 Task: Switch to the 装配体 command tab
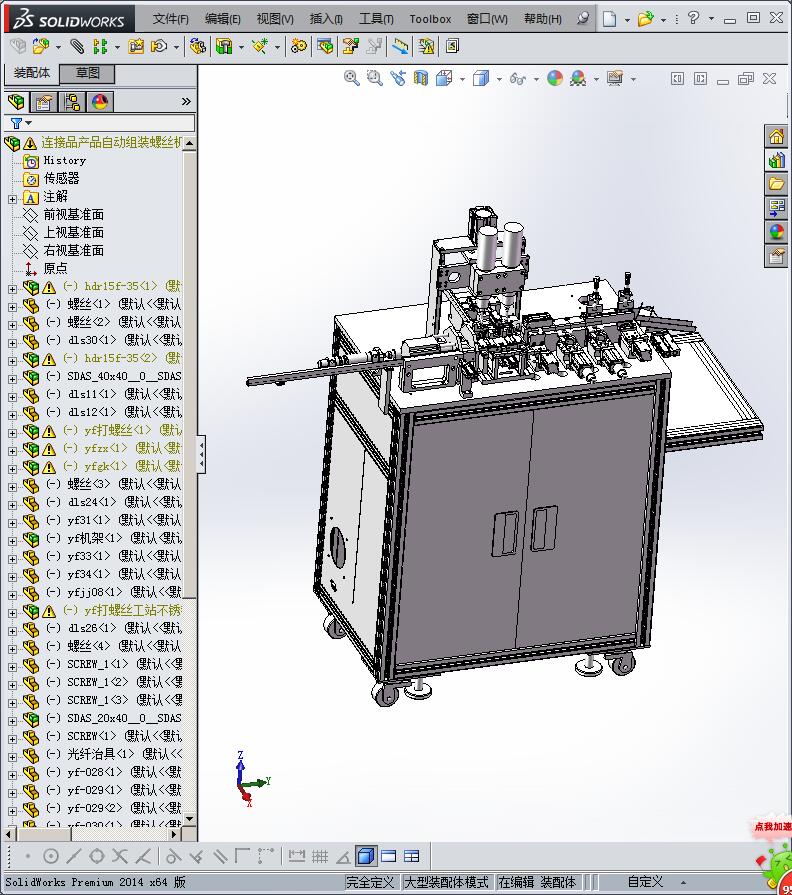32,73
